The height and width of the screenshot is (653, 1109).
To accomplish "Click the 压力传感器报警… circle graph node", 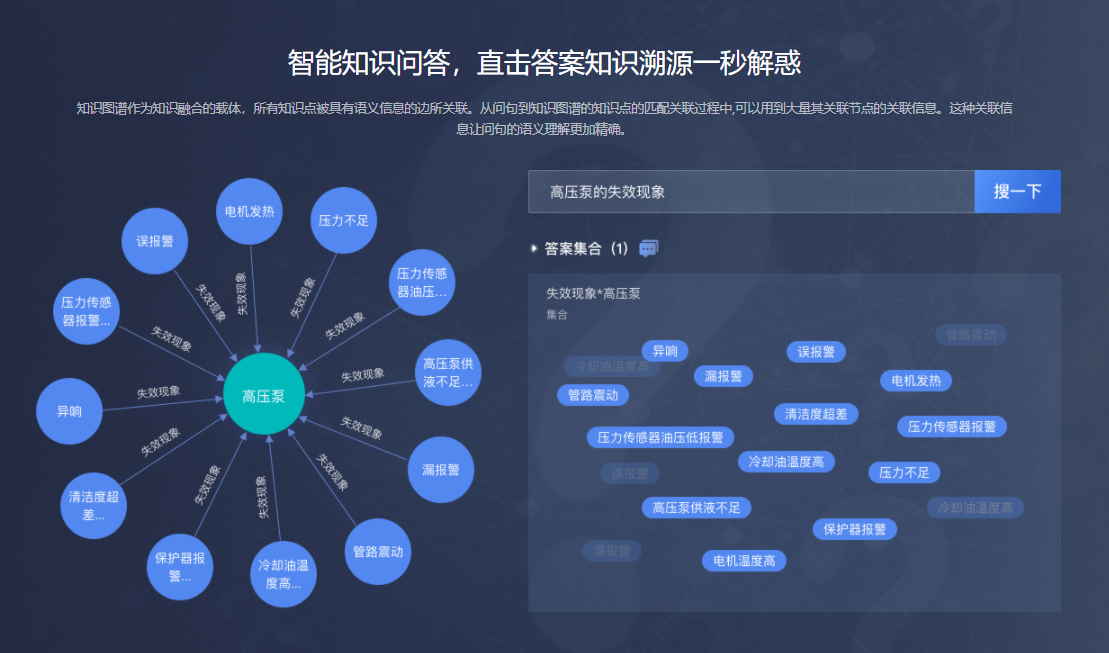I will 86,311.
